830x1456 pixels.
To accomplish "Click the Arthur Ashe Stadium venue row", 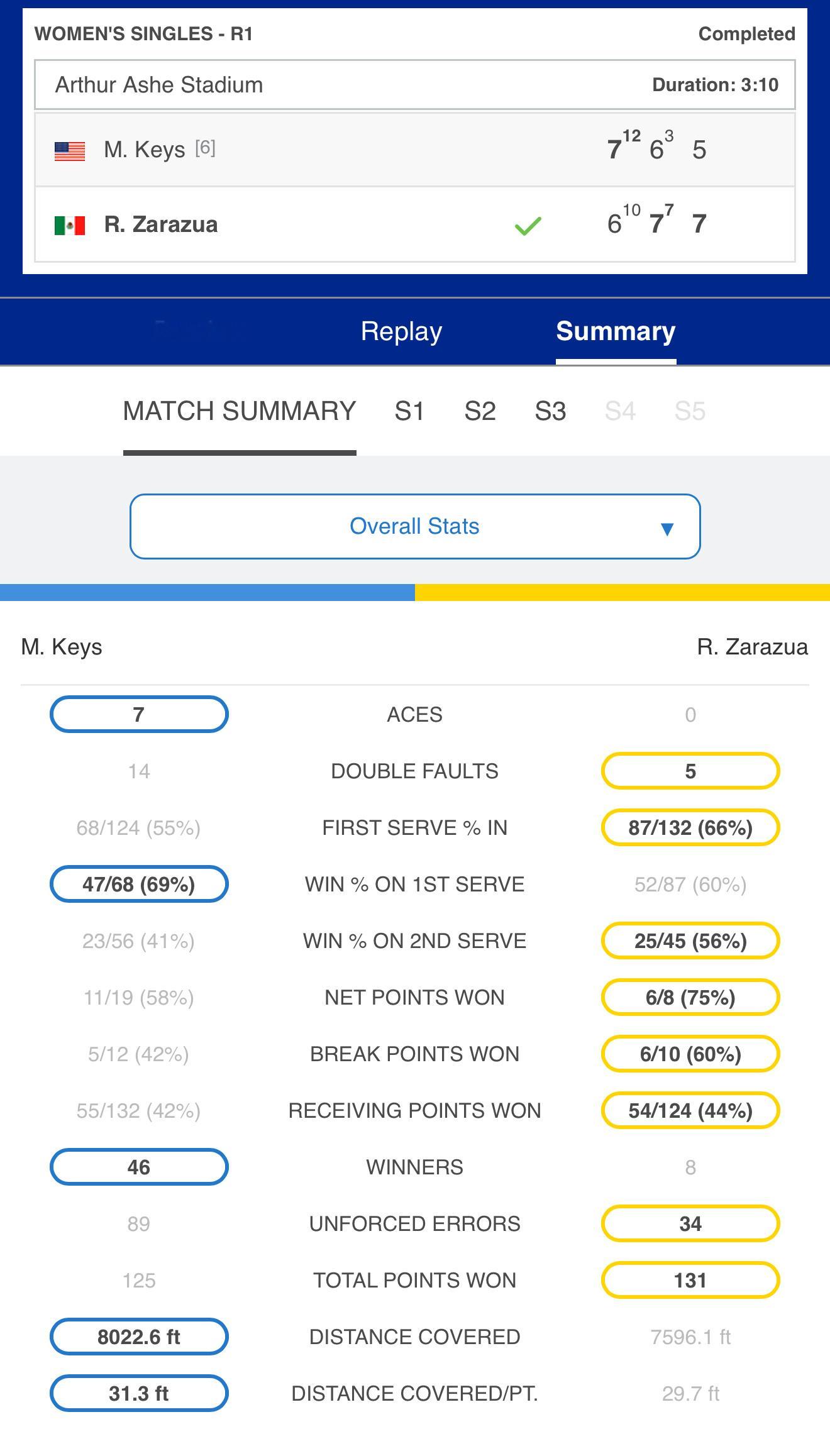I will click(415, 85).
